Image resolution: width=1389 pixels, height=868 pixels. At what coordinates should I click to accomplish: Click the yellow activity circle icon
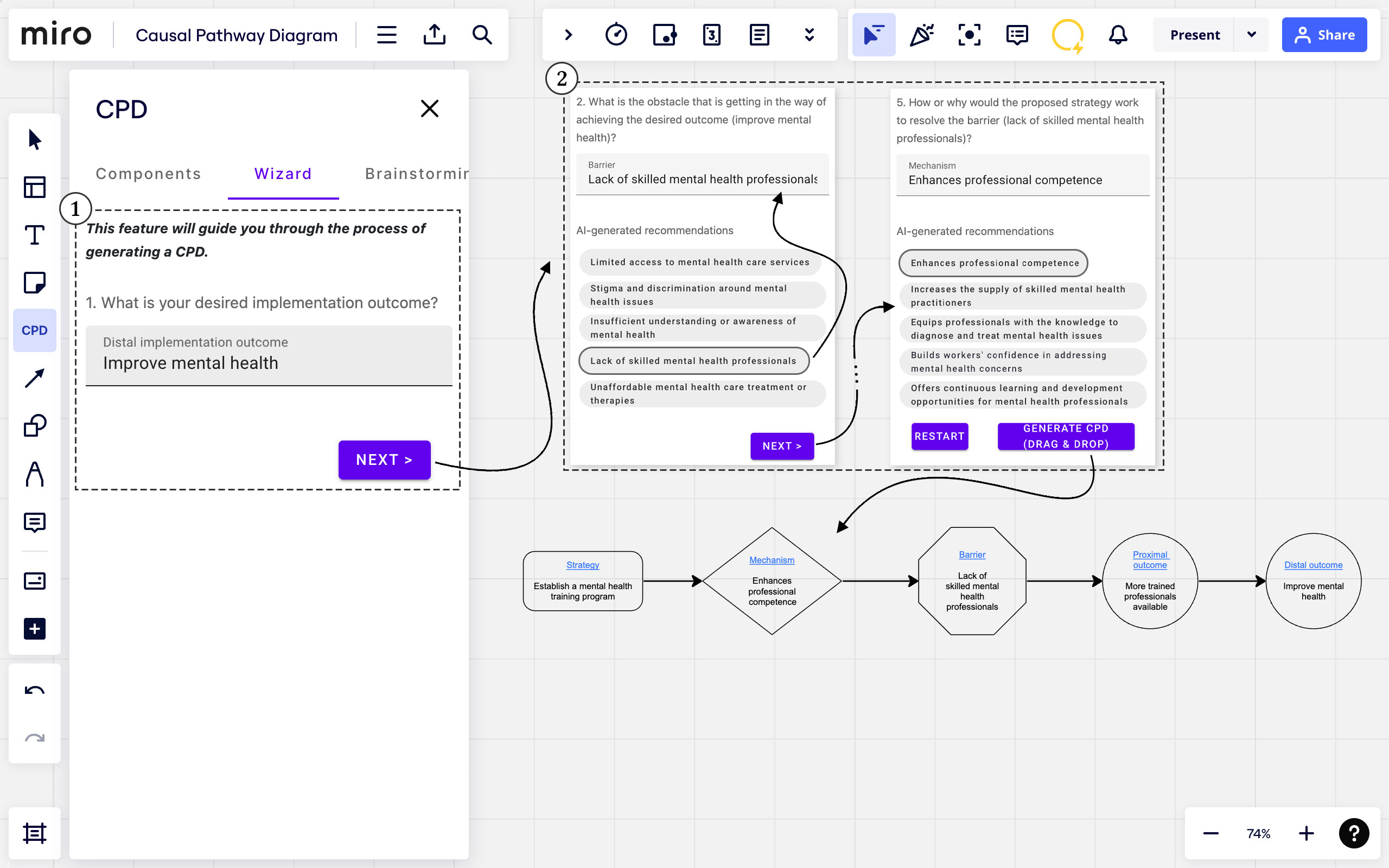(x=1068, y=36)
